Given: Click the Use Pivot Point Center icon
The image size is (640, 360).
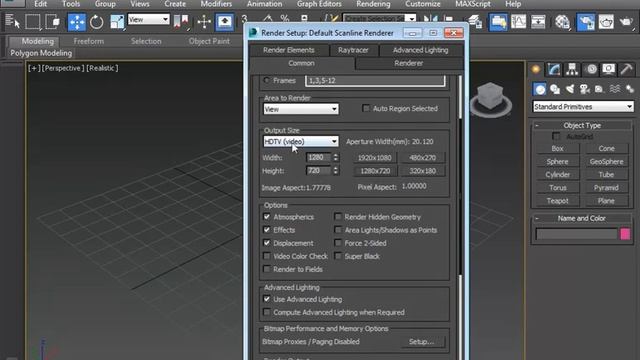Looking at the screenshot, I should pyautogui.click(x=181, y=21).
